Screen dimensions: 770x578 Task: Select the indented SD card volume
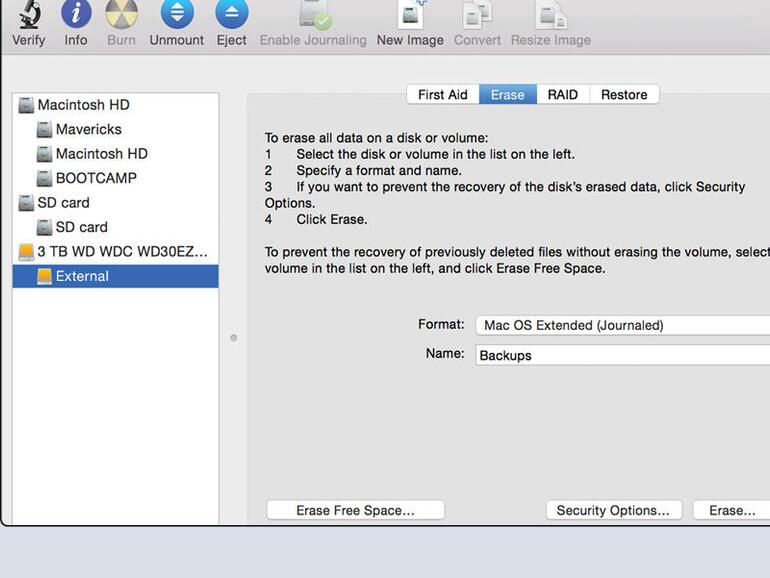pos(115,227)
